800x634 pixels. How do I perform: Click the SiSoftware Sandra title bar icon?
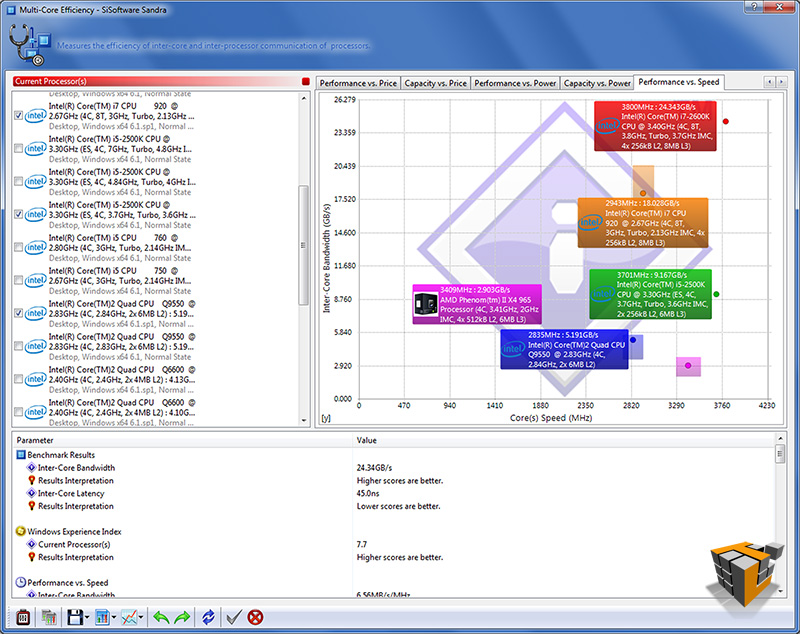[11, 10]
